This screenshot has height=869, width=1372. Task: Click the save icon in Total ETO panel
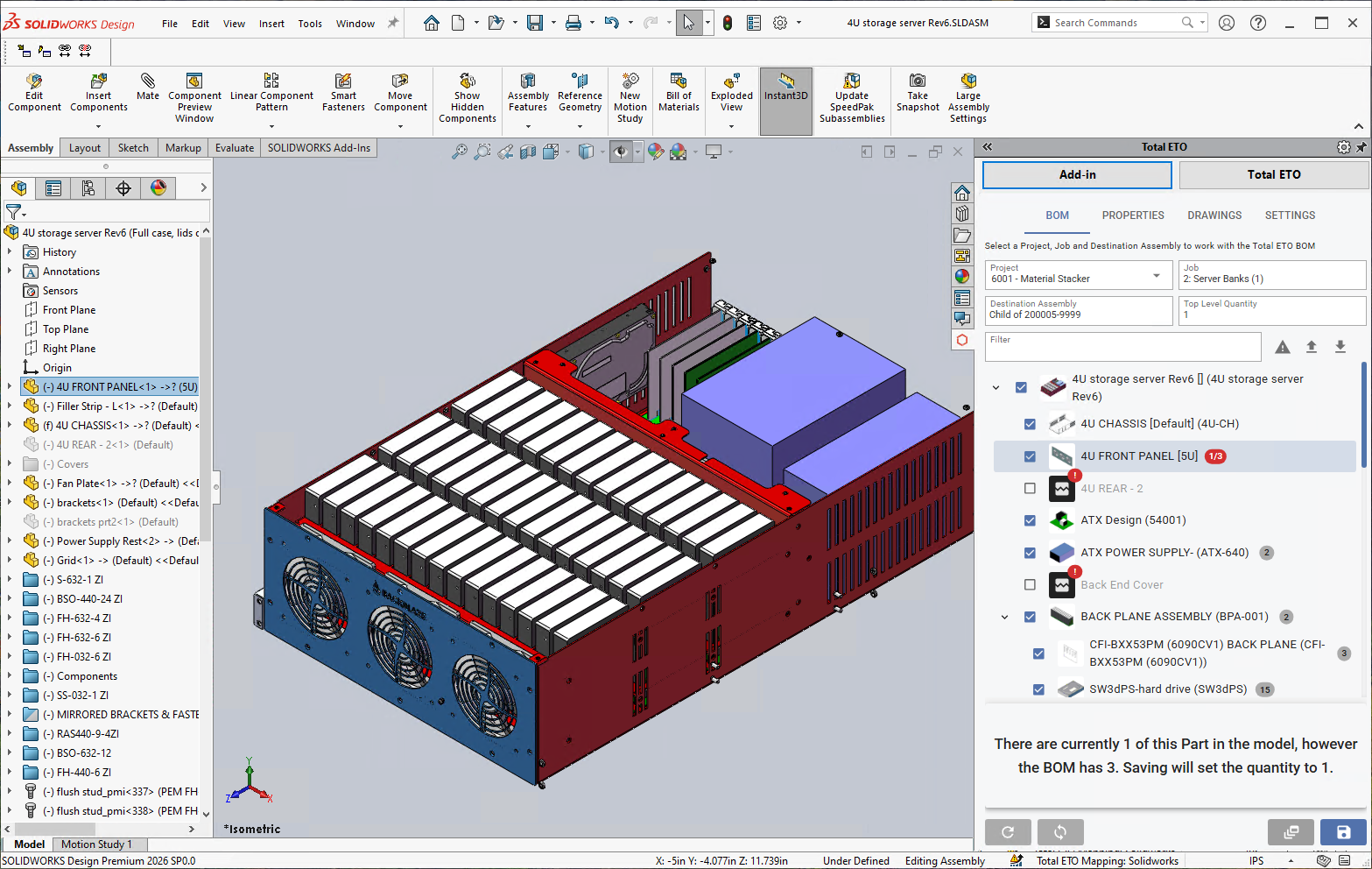(1343, 832)
